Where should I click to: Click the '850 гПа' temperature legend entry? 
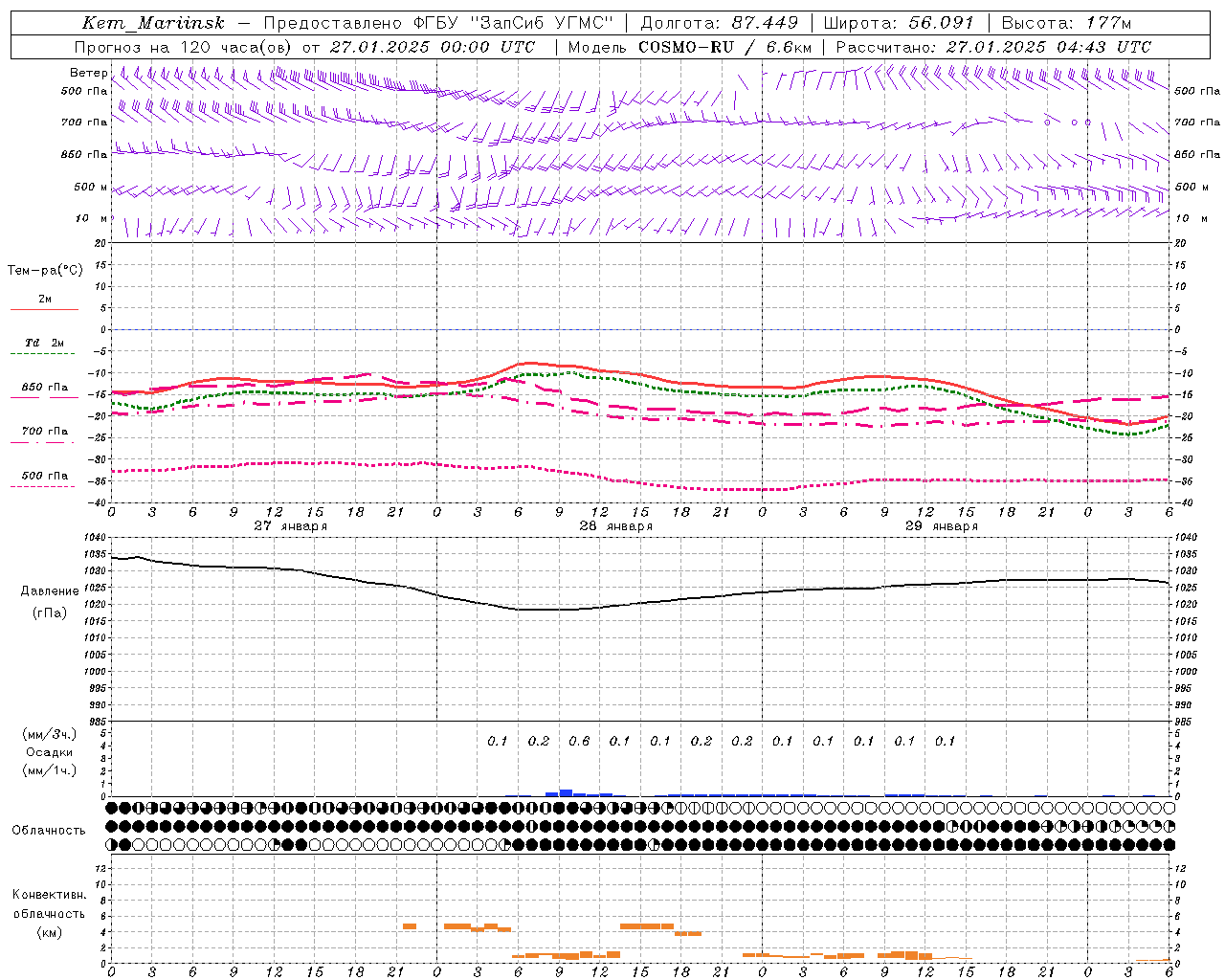[x=45, y=388]
